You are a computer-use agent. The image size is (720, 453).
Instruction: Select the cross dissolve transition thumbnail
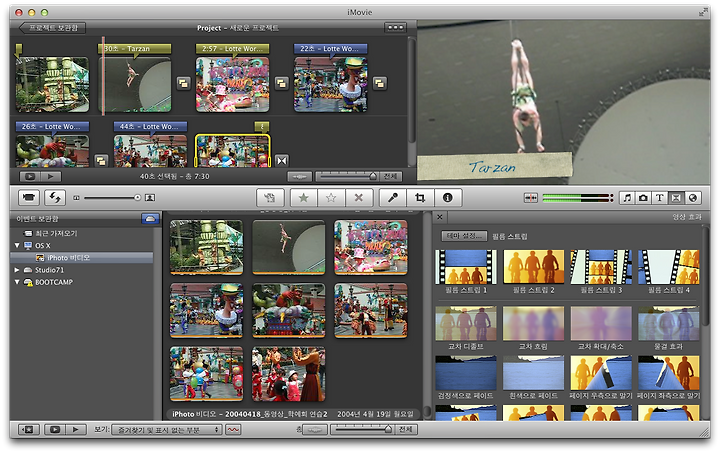pyautogui.click(x=466, y=324)
